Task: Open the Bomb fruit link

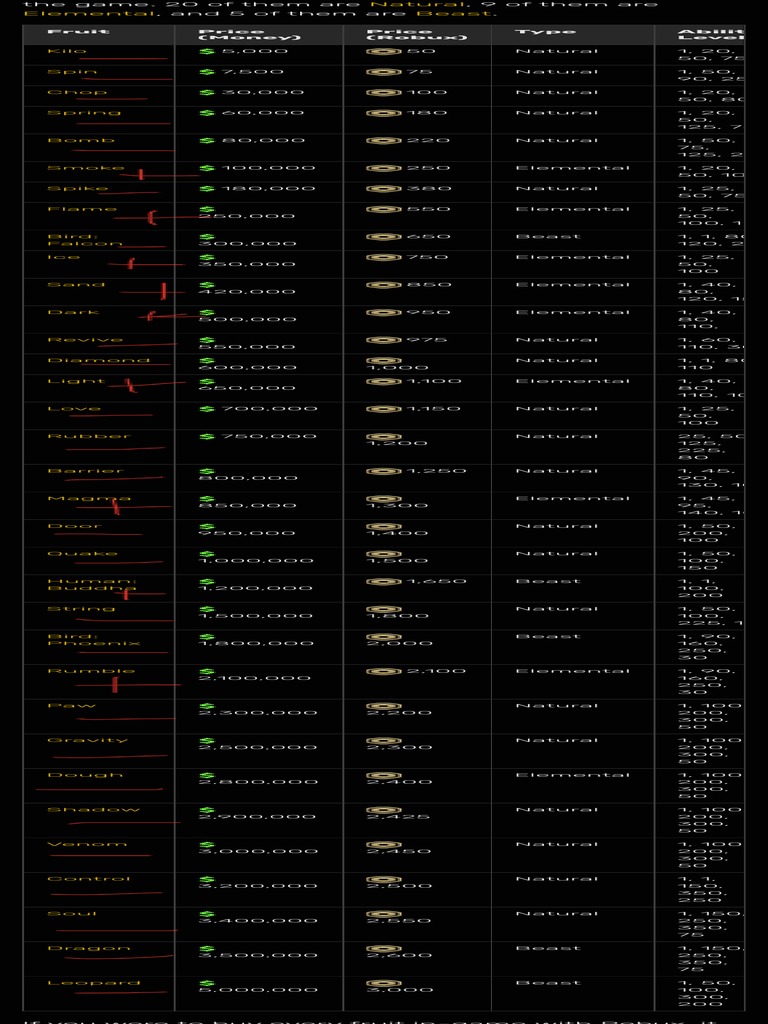Action: (81, 140)
